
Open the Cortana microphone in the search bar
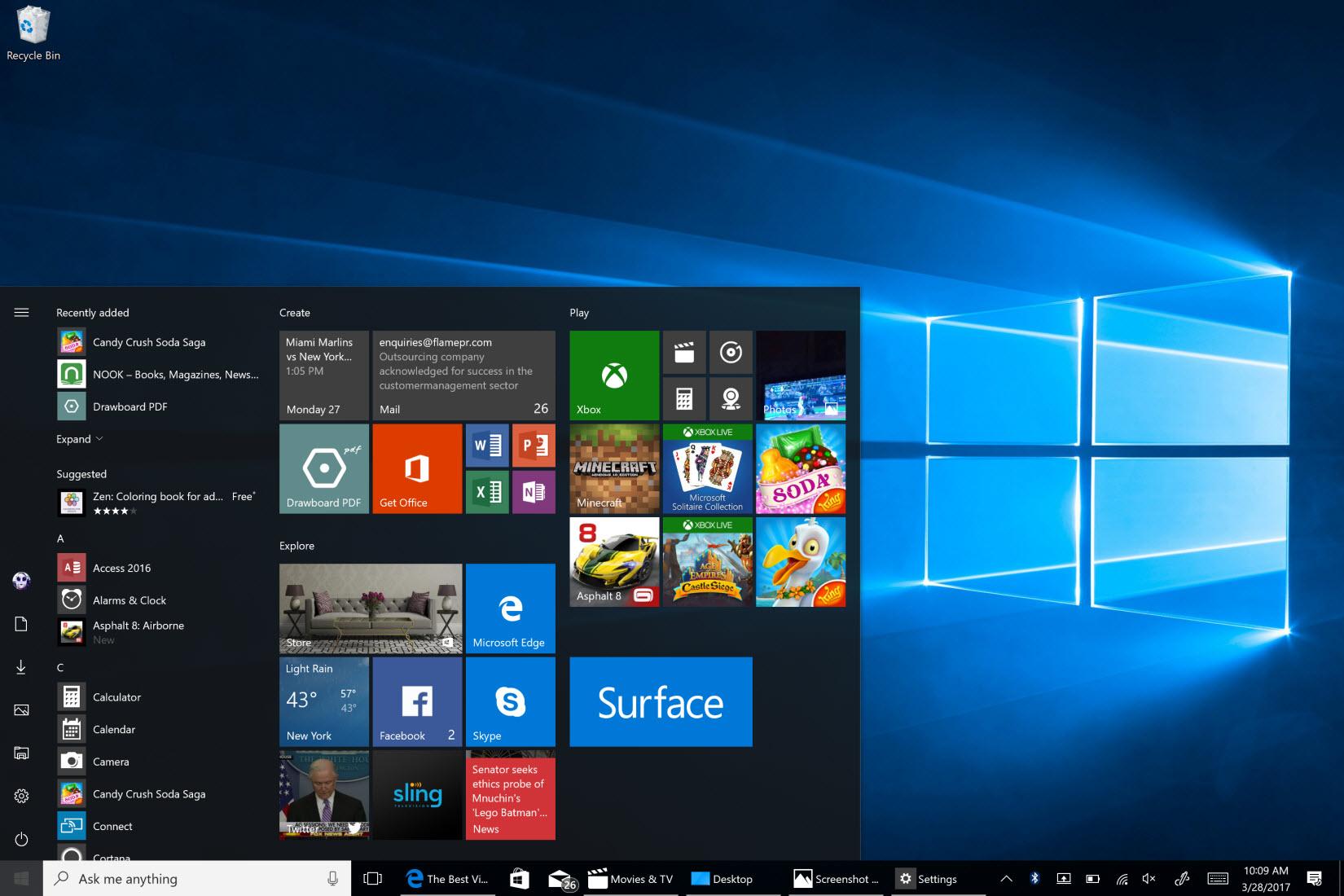(x=332, y=878)
